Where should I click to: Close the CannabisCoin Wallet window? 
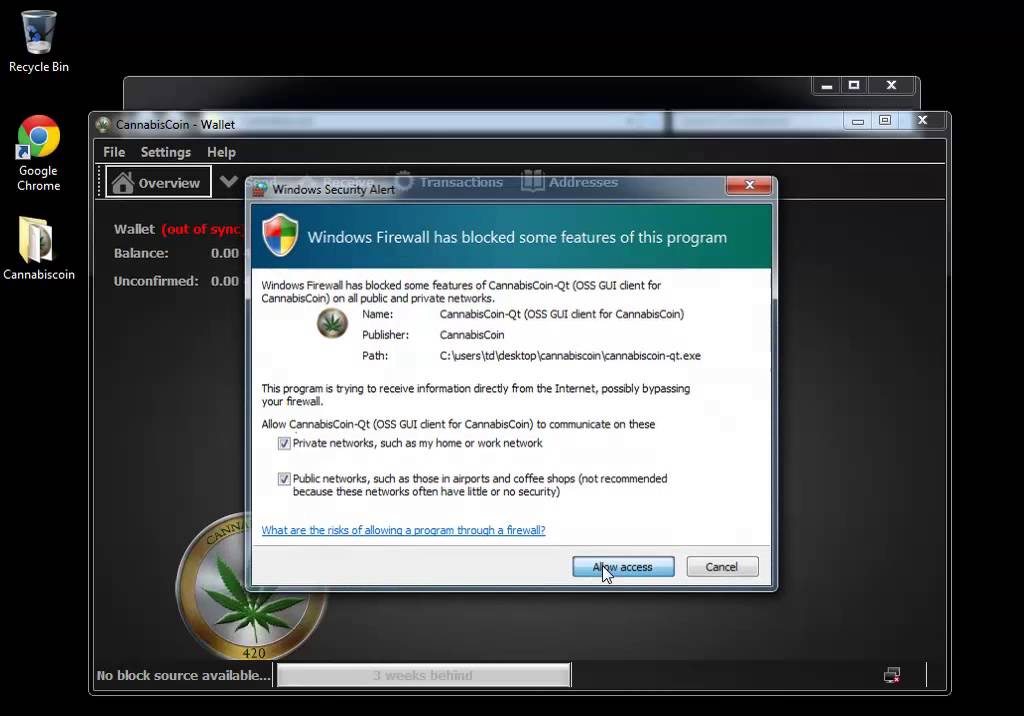coord(923,120)
